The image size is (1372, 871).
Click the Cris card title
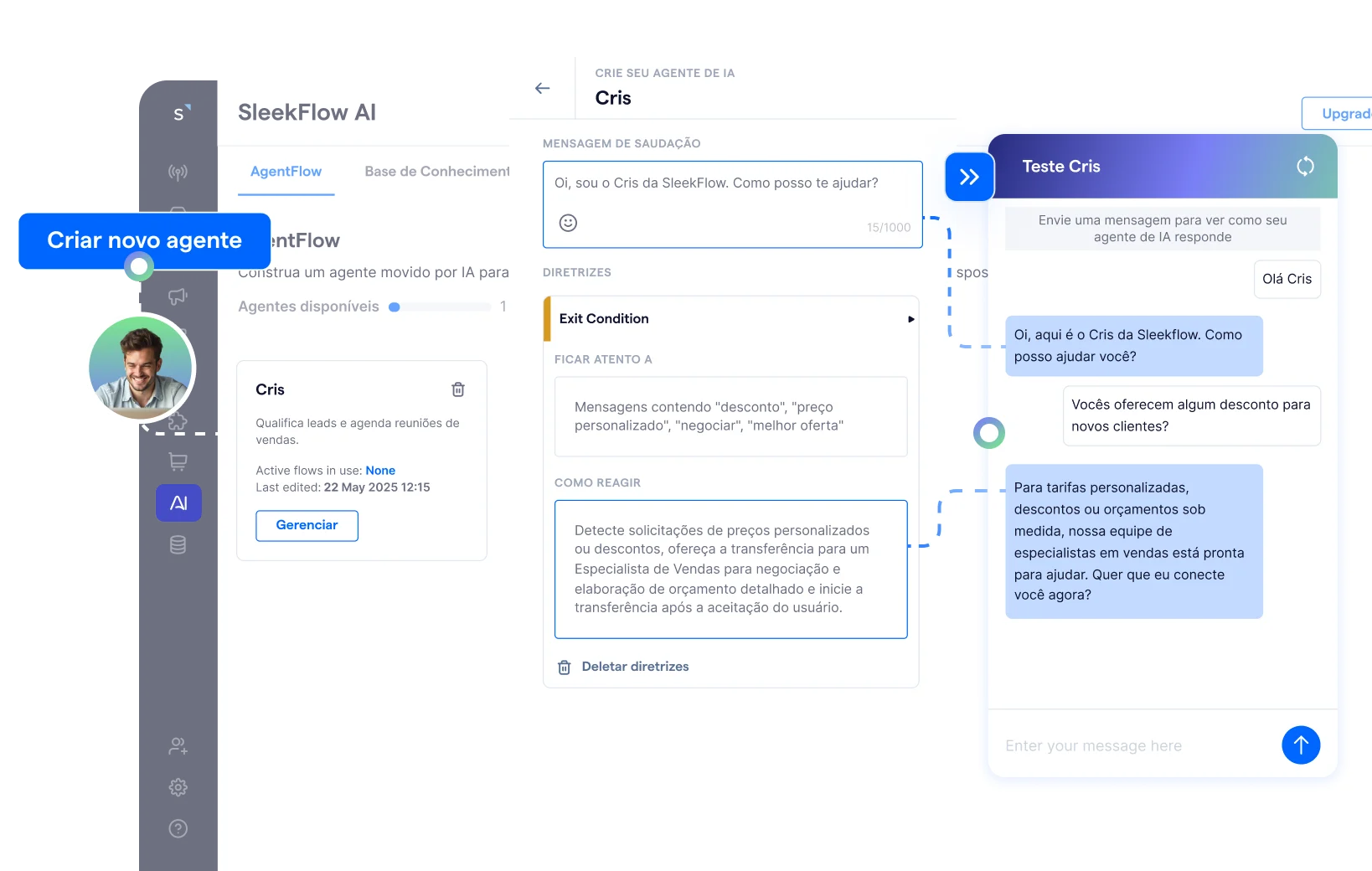tap(270, 389)
